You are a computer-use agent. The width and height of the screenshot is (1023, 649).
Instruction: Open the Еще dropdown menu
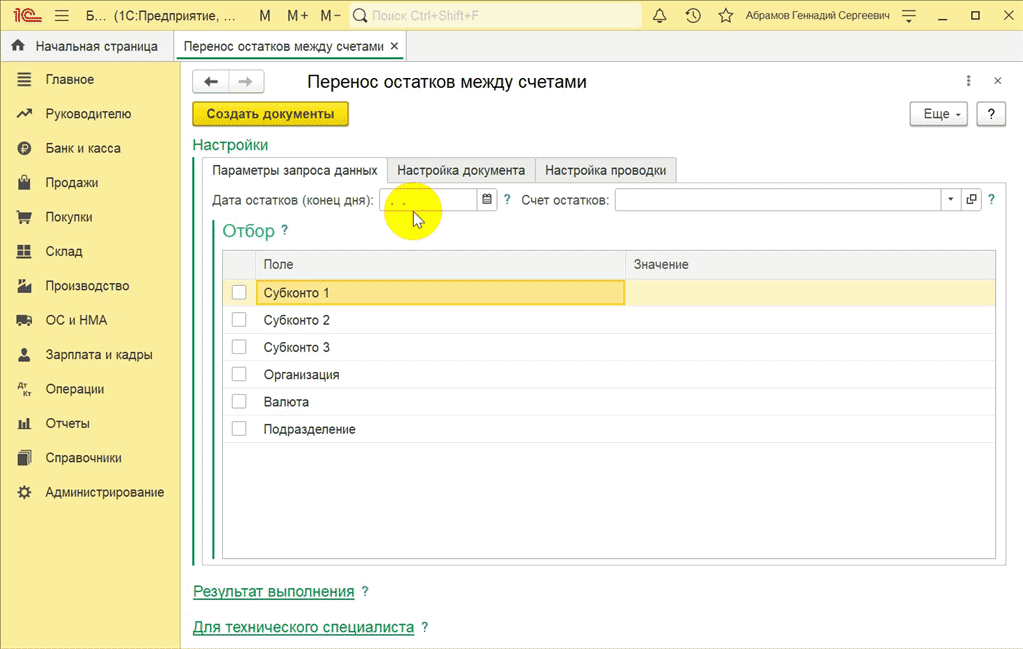(x=938, y=114)
